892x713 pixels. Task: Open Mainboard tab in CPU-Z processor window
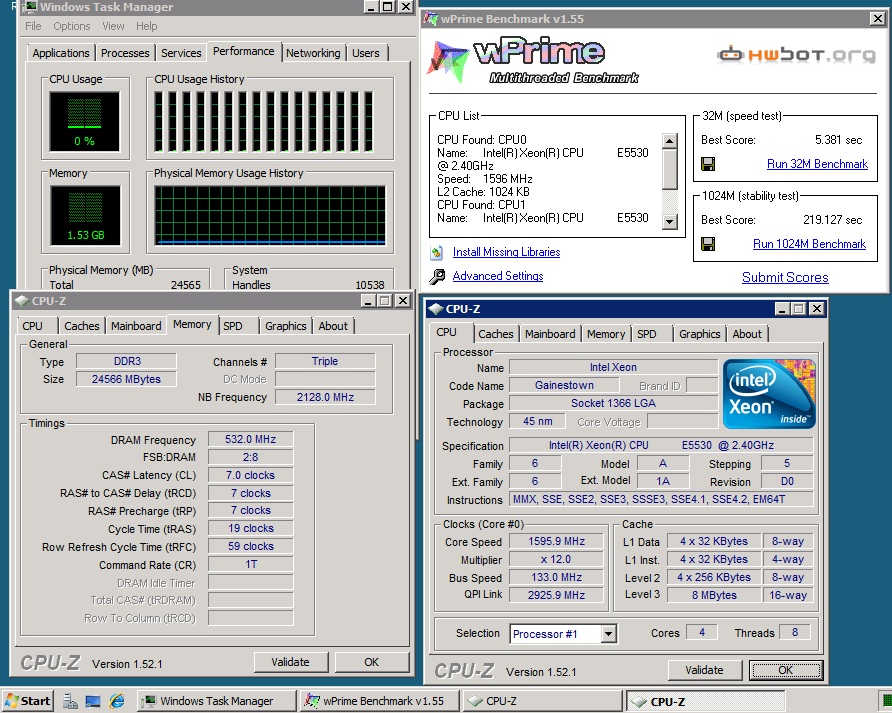(x=550, y=334)
